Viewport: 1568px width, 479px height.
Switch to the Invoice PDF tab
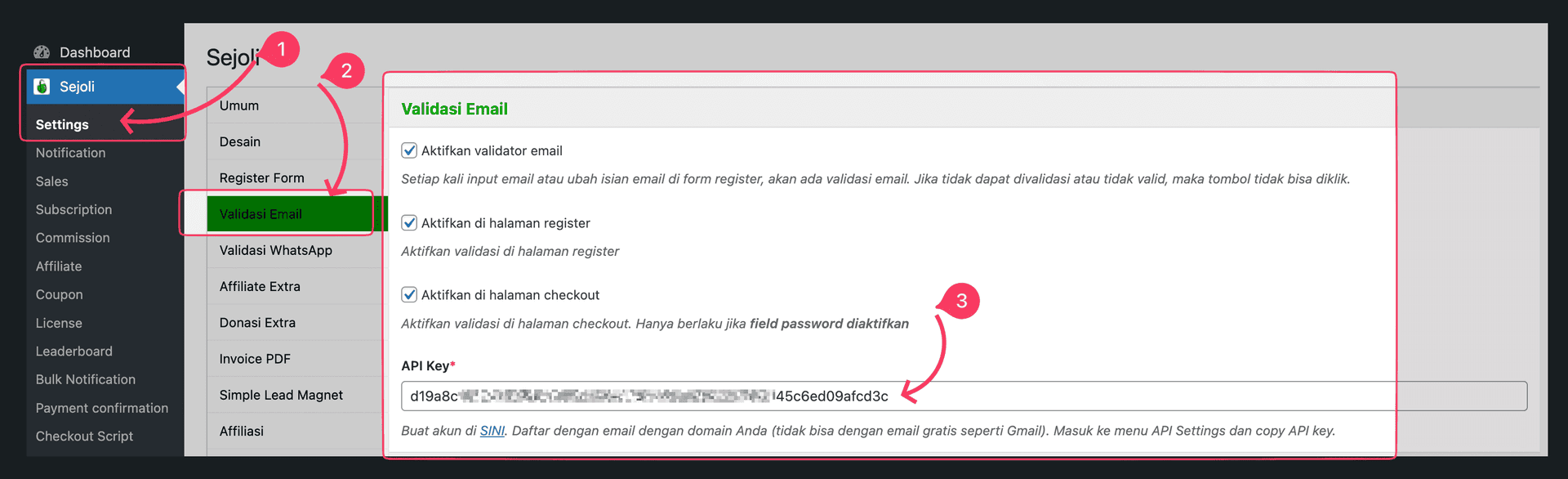(x=295, y=359)
